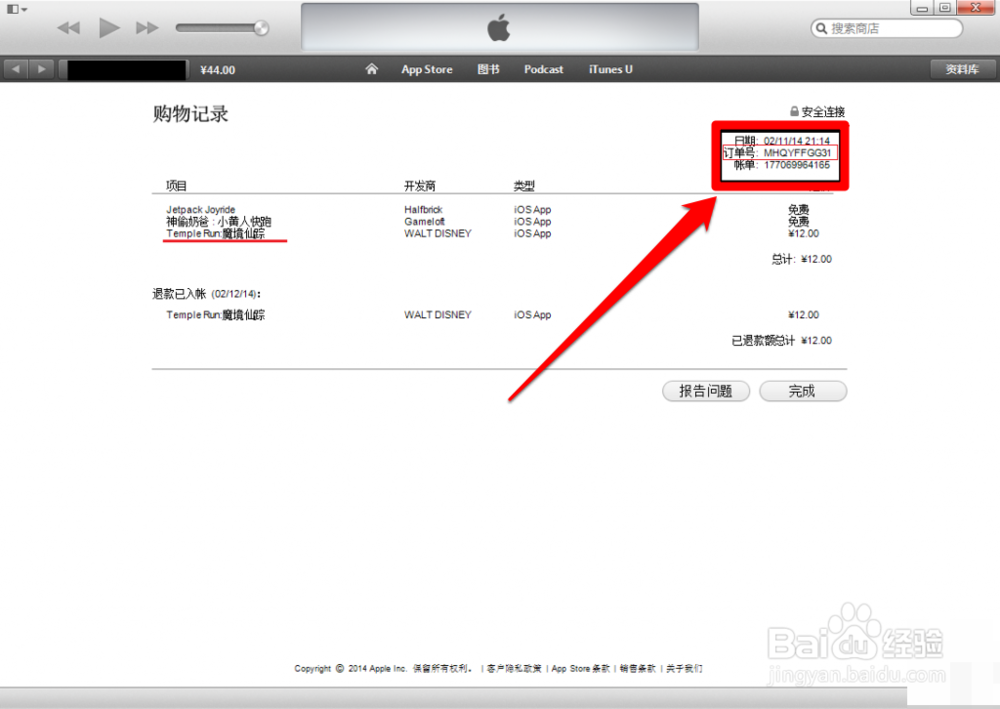This screenshot has height=709, width=1000.
Task: Click the 开发商 column header
Action: [x=420, y=186]
